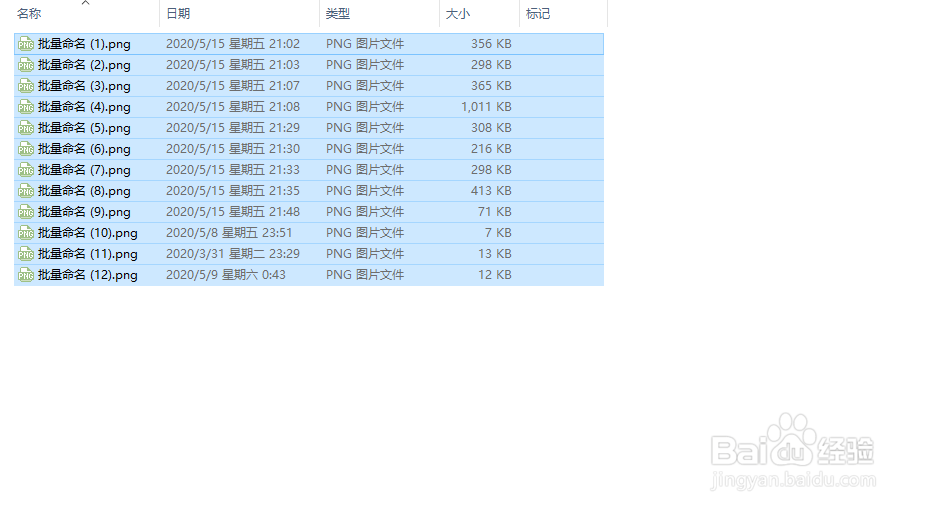Click PNG icon of 批量命名 (4).png
Screen dimensions: 927x512
point(25,107)
